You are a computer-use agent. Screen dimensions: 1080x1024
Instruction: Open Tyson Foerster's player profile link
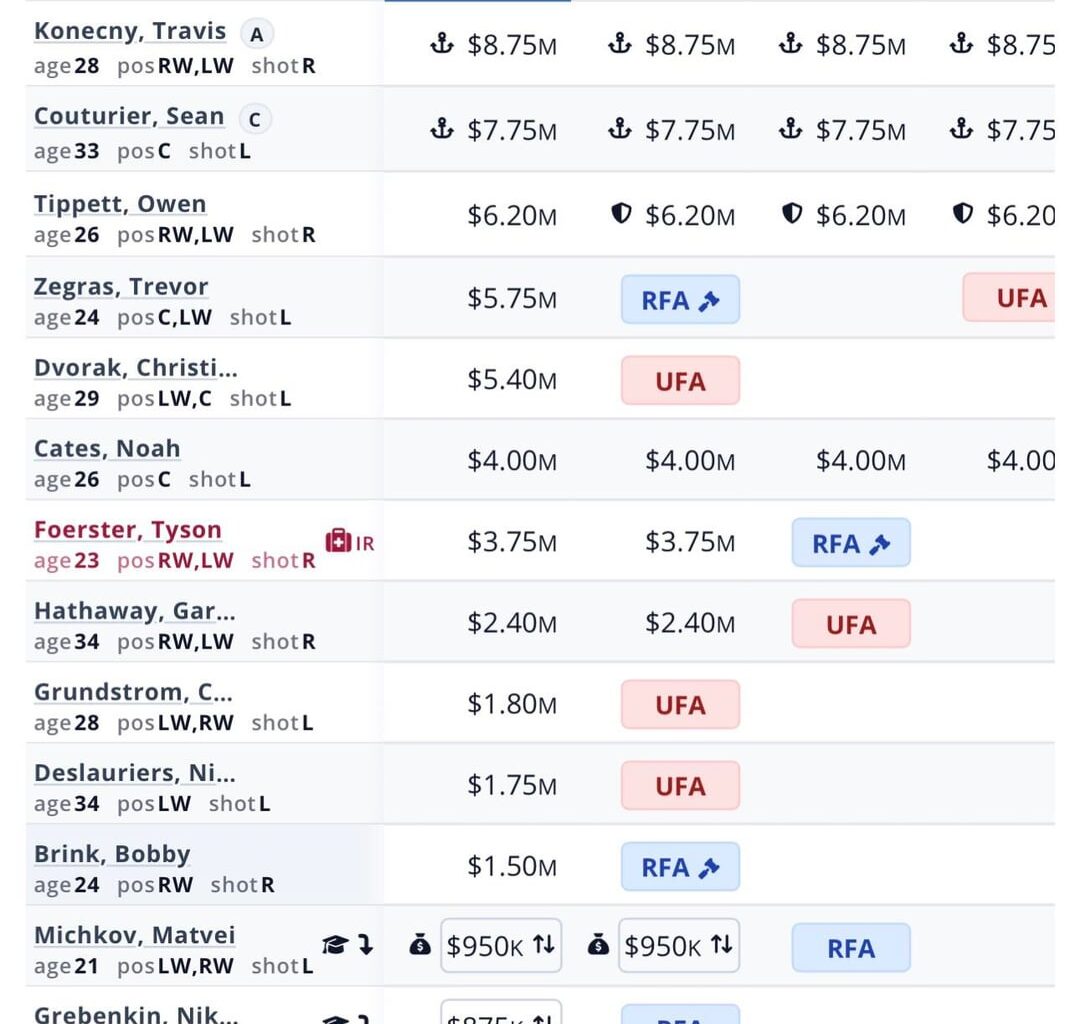pyautogui.click(x=128, y=530)
